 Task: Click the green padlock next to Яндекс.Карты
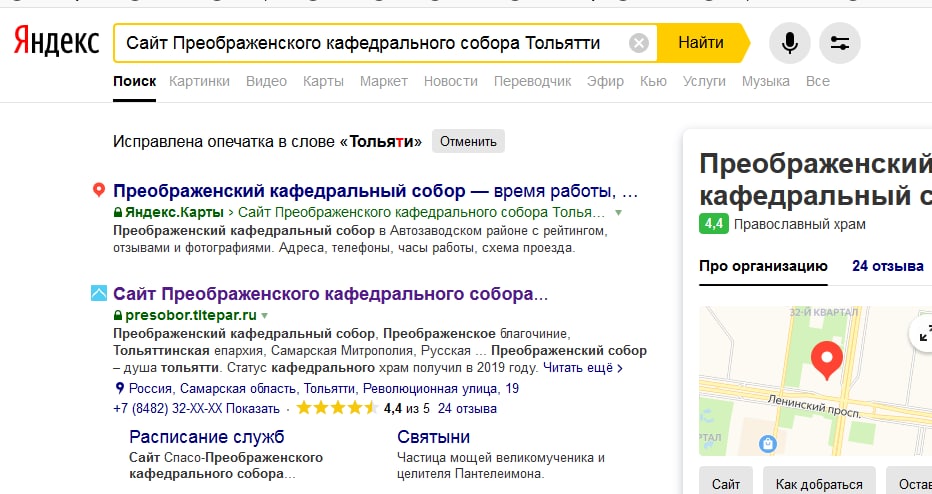118,212
